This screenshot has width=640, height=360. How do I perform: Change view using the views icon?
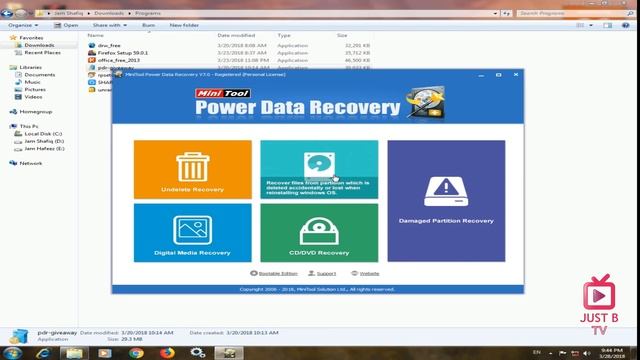pyautogui.click(x=580, y=25)
